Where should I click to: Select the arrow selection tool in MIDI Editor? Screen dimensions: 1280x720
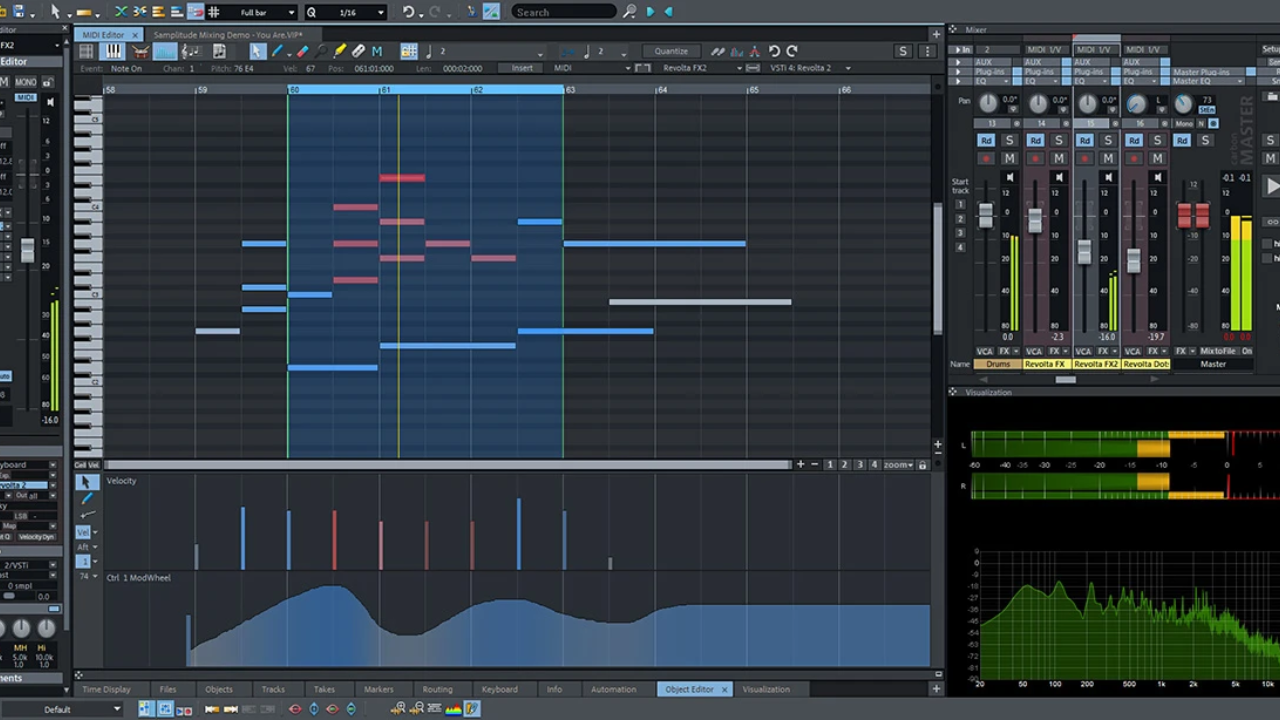click(x=257, y=52)
